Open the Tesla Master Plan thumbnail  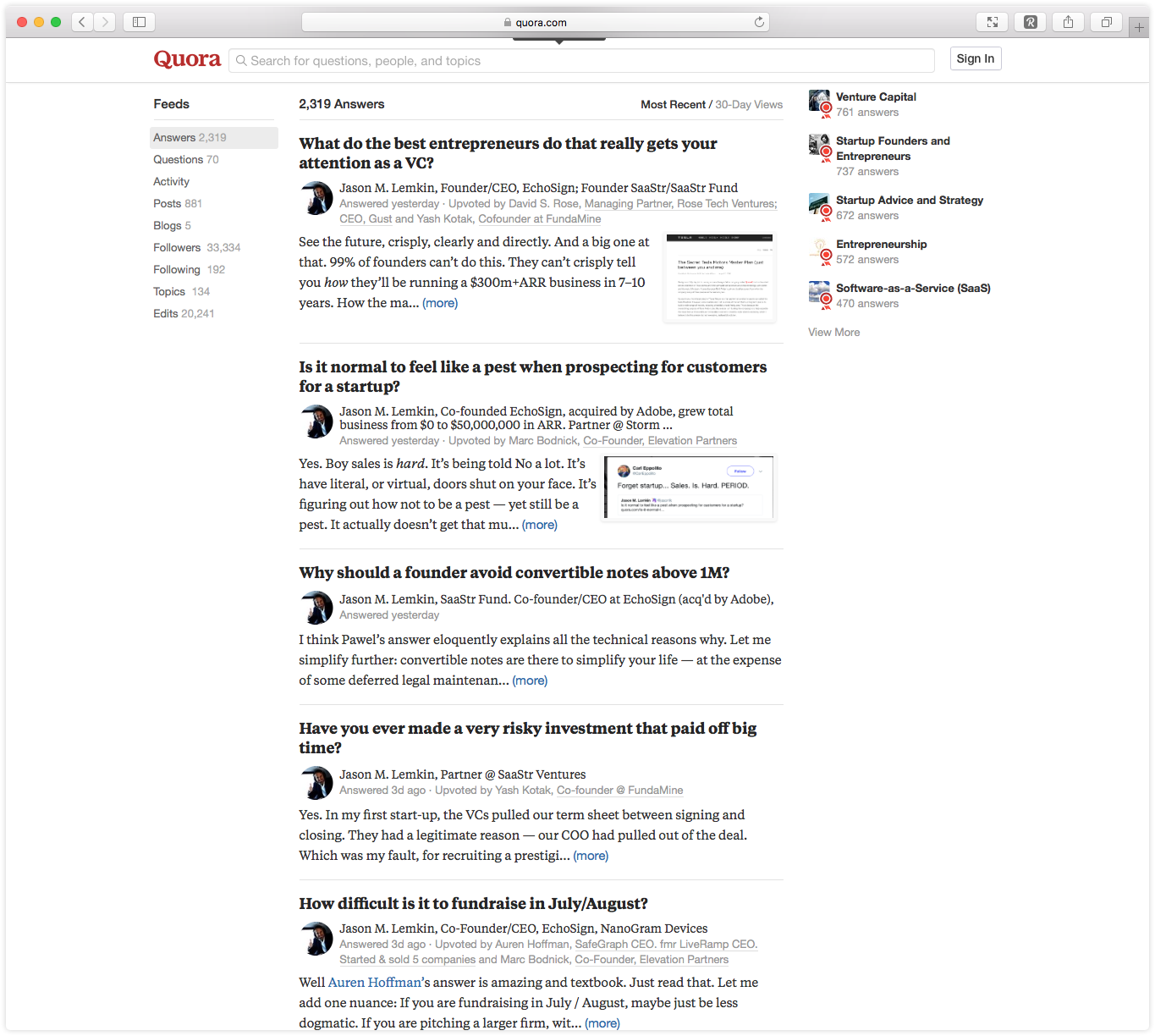720,278
